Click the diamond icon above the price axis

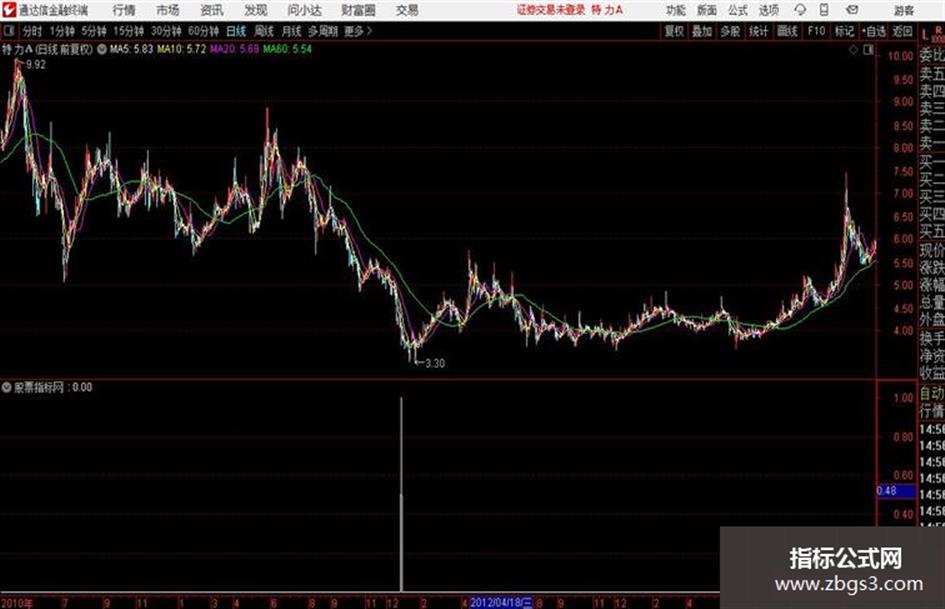click(853, 50)
